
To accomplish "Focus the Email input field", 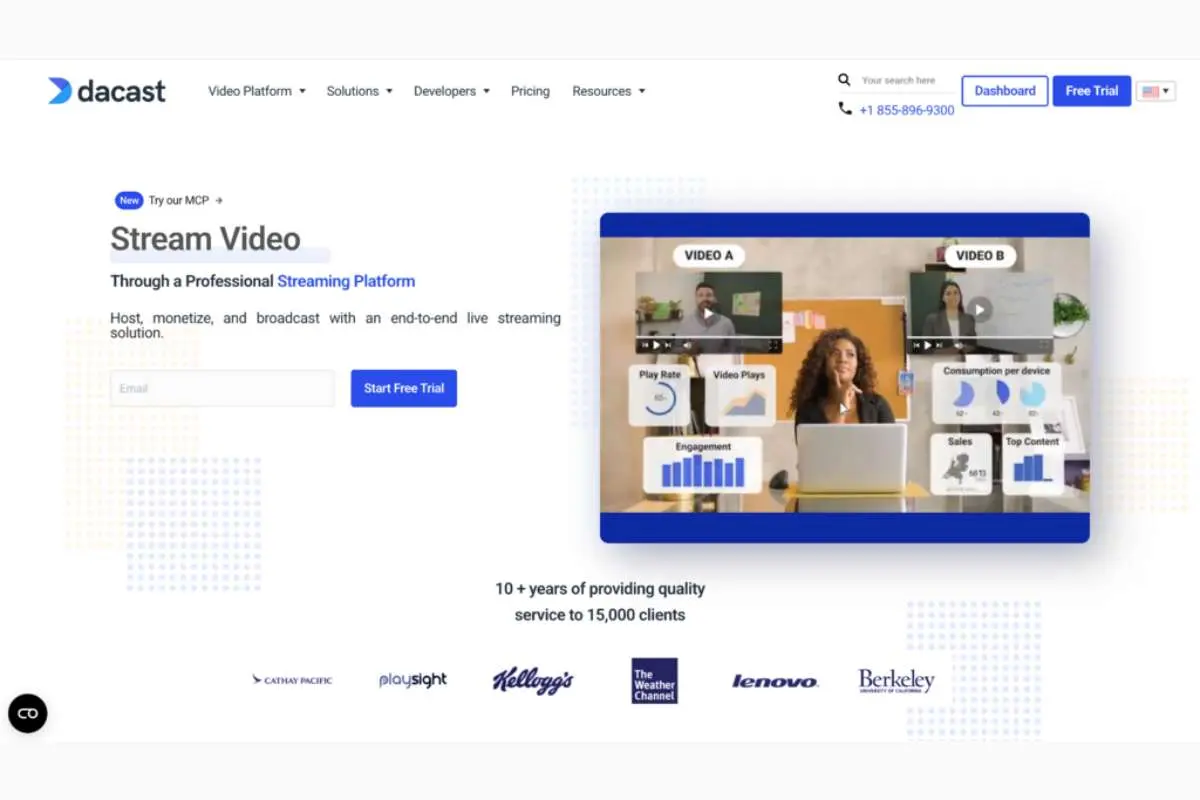I will (x=222, y=388).
